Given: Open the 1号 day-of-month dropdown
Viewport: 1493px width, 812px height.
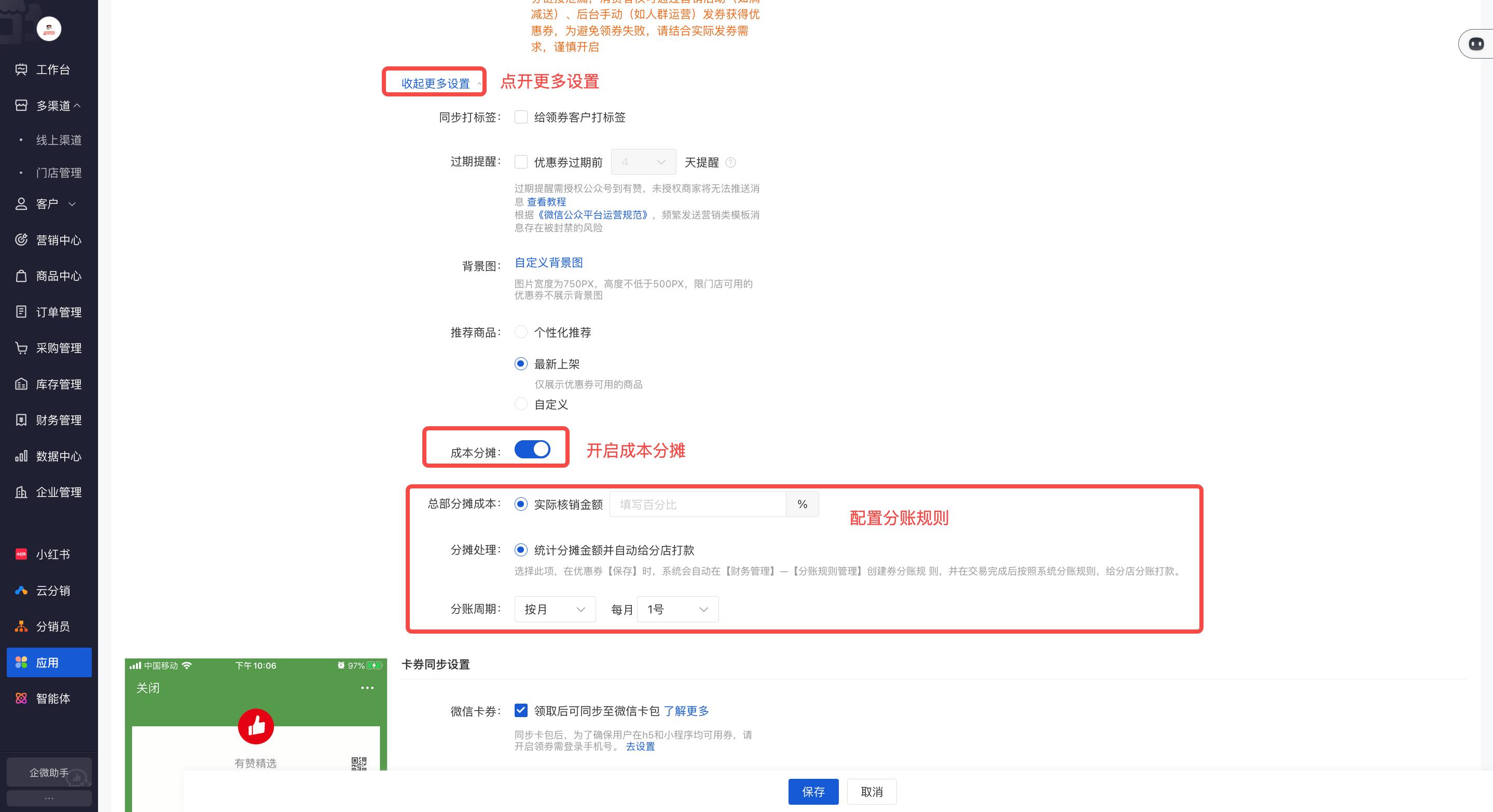Looking at the screenshot, I should (678, 609).
